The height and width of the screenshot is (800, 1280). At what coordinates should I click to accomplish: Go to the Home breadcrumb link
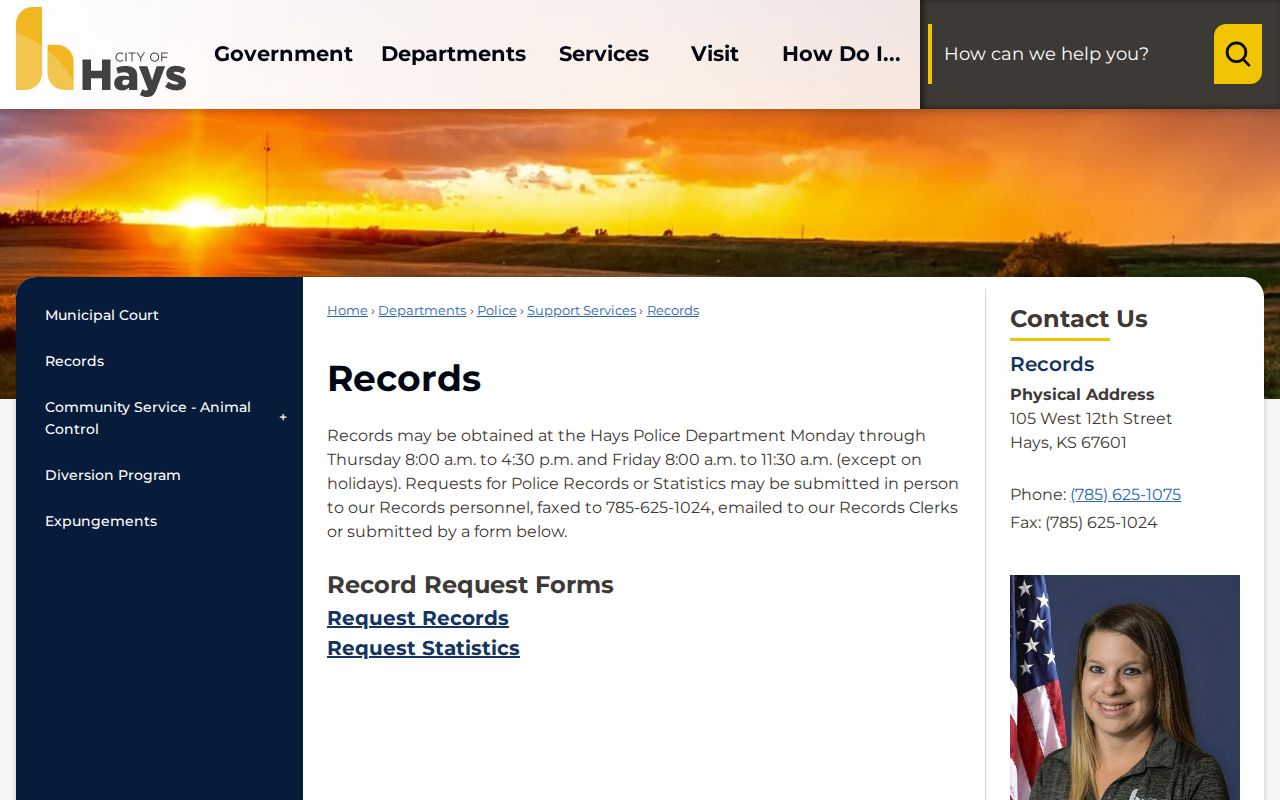pos(347,311)
